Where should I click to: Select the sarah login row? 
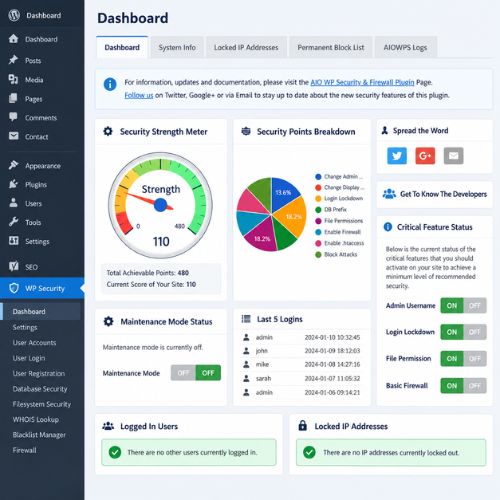pos(302,378)
